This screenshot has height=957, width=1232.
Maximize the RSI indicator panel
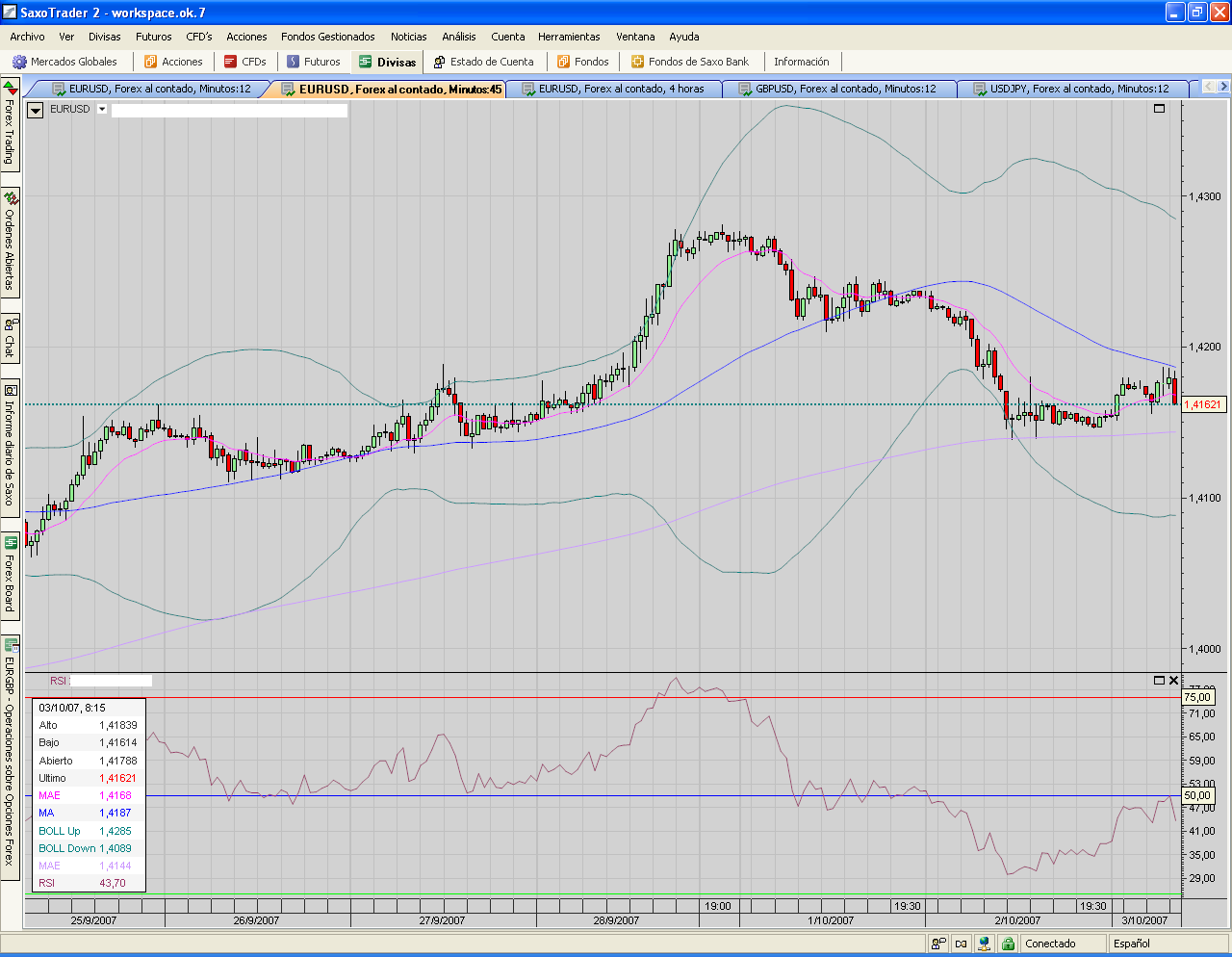(1159, 681)
